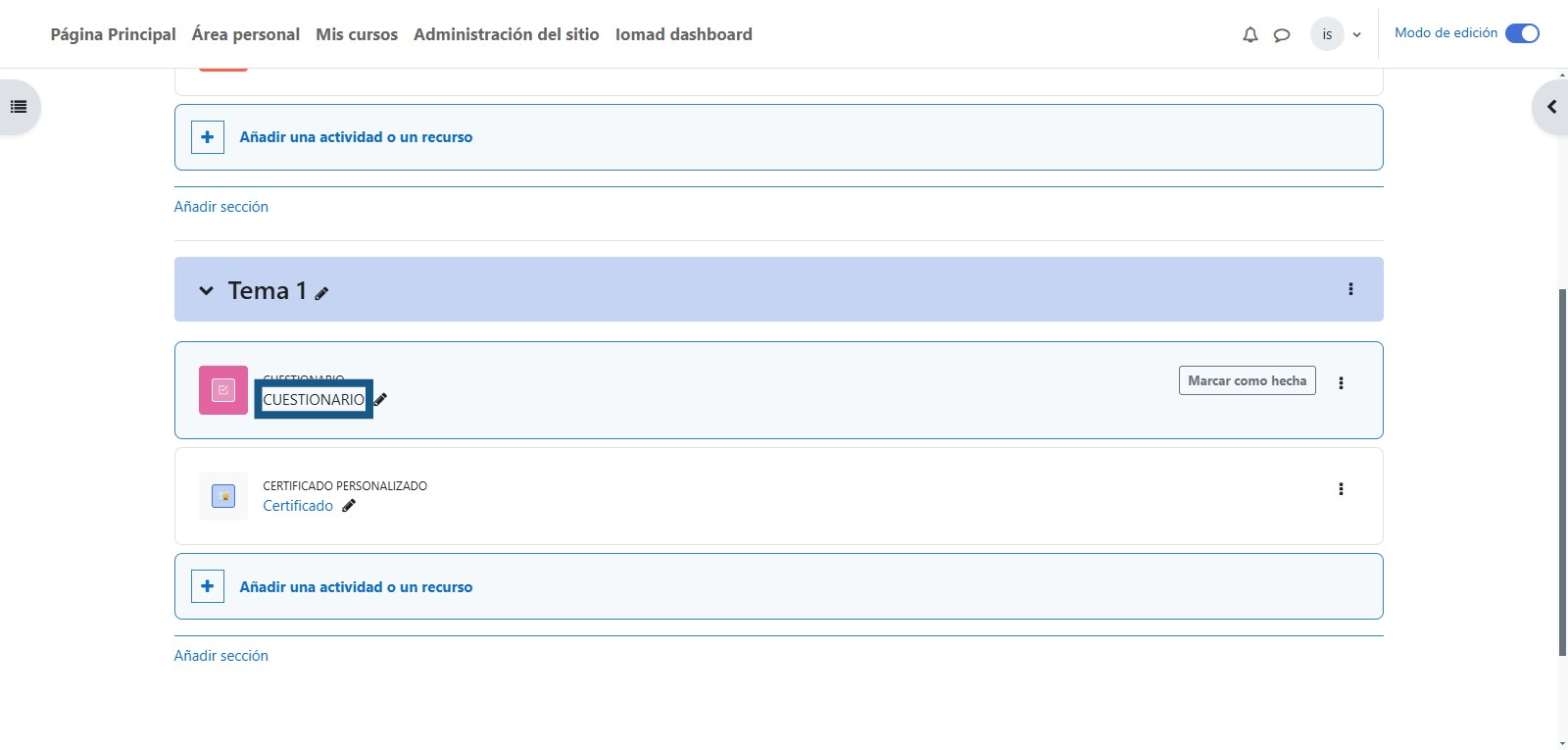Go to Mis cursos in navigation
The height and width of the screenshot is (750, 1568).
tap(357, 34)
